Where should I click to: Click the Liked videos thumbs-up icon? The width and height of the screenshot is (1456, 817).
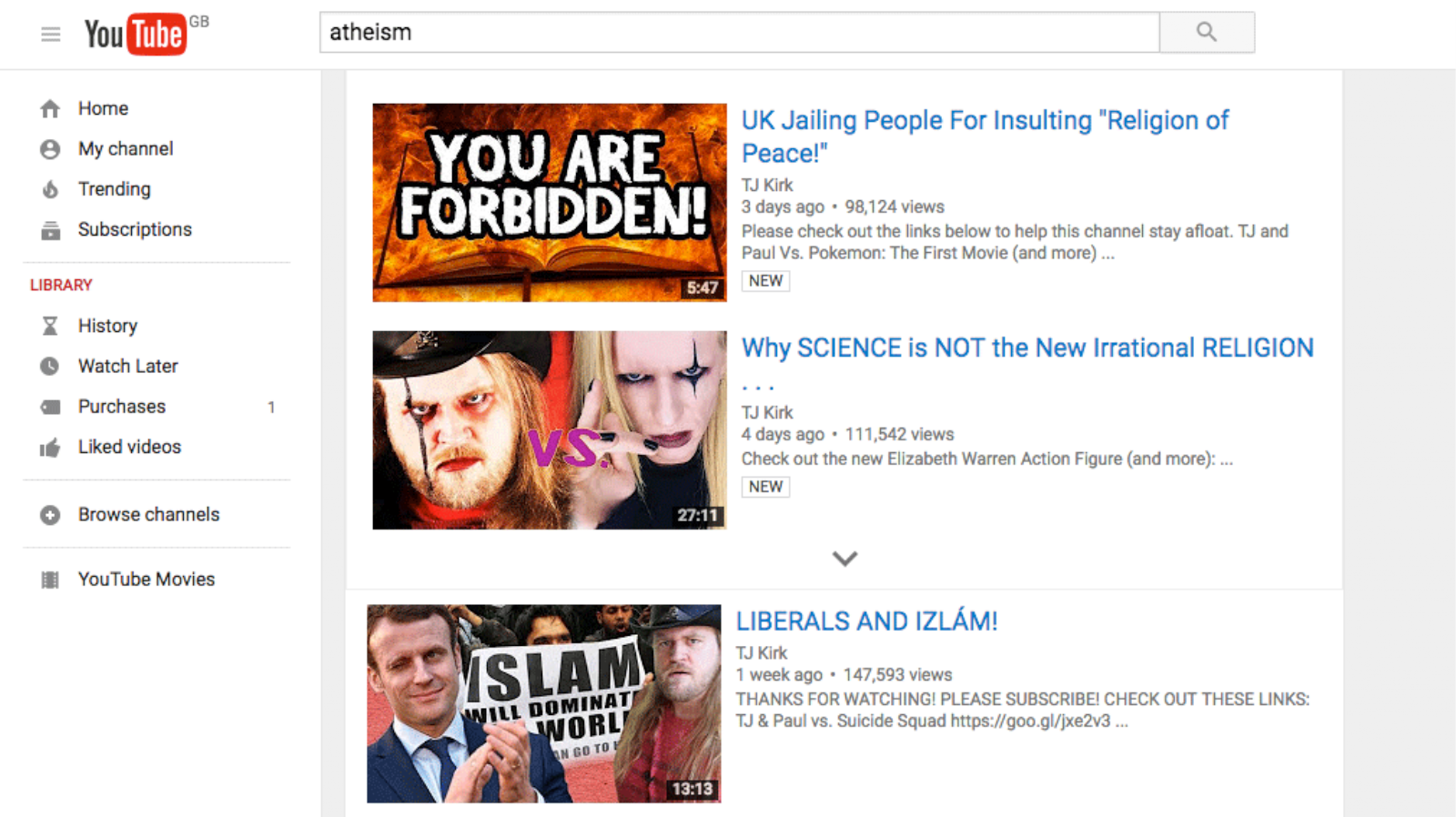click(x=50, y=447)
